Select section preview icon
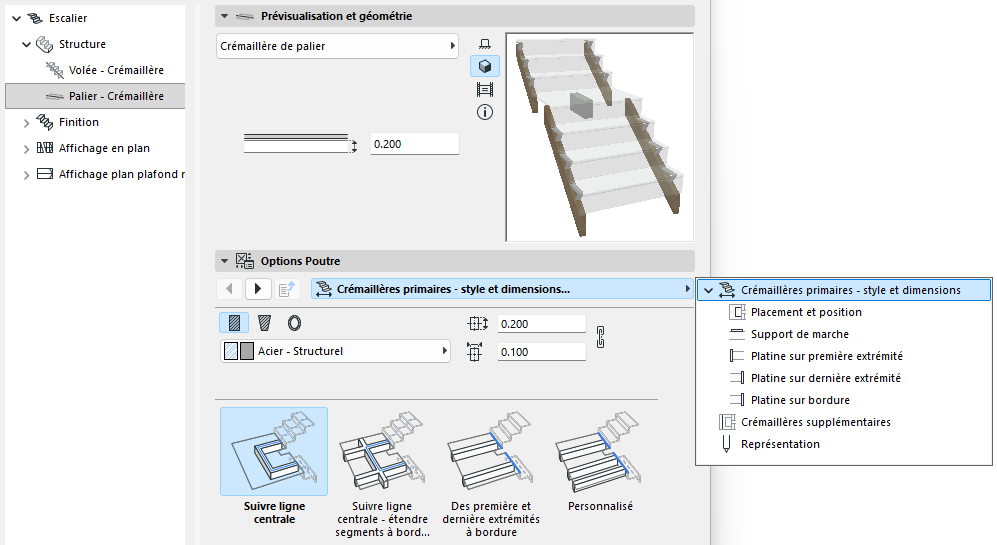Viewport: 997px width, 545px height. tap(485, 90)
